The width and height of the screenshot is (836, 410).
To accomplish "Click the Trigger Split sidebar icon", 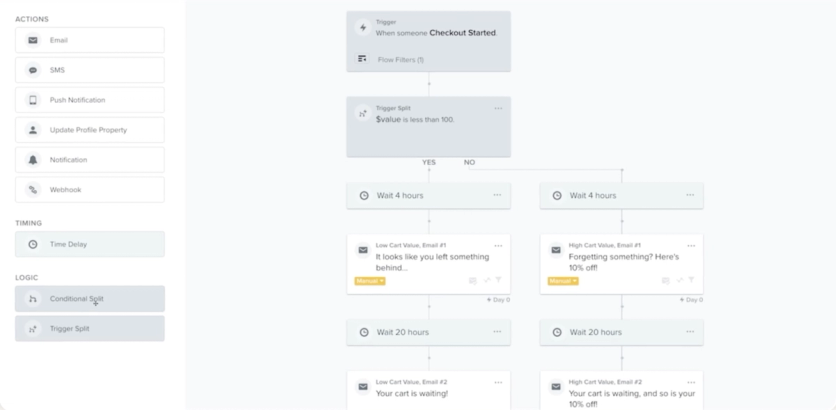I will pos(33,329).
